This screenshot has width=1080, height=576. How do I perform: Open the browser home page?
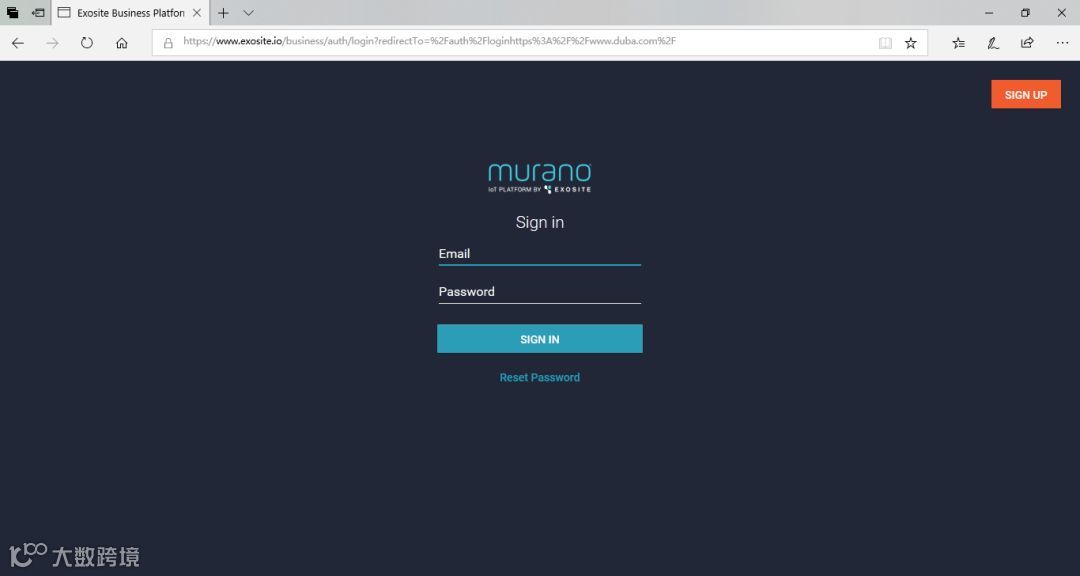[x=122, y=43]
